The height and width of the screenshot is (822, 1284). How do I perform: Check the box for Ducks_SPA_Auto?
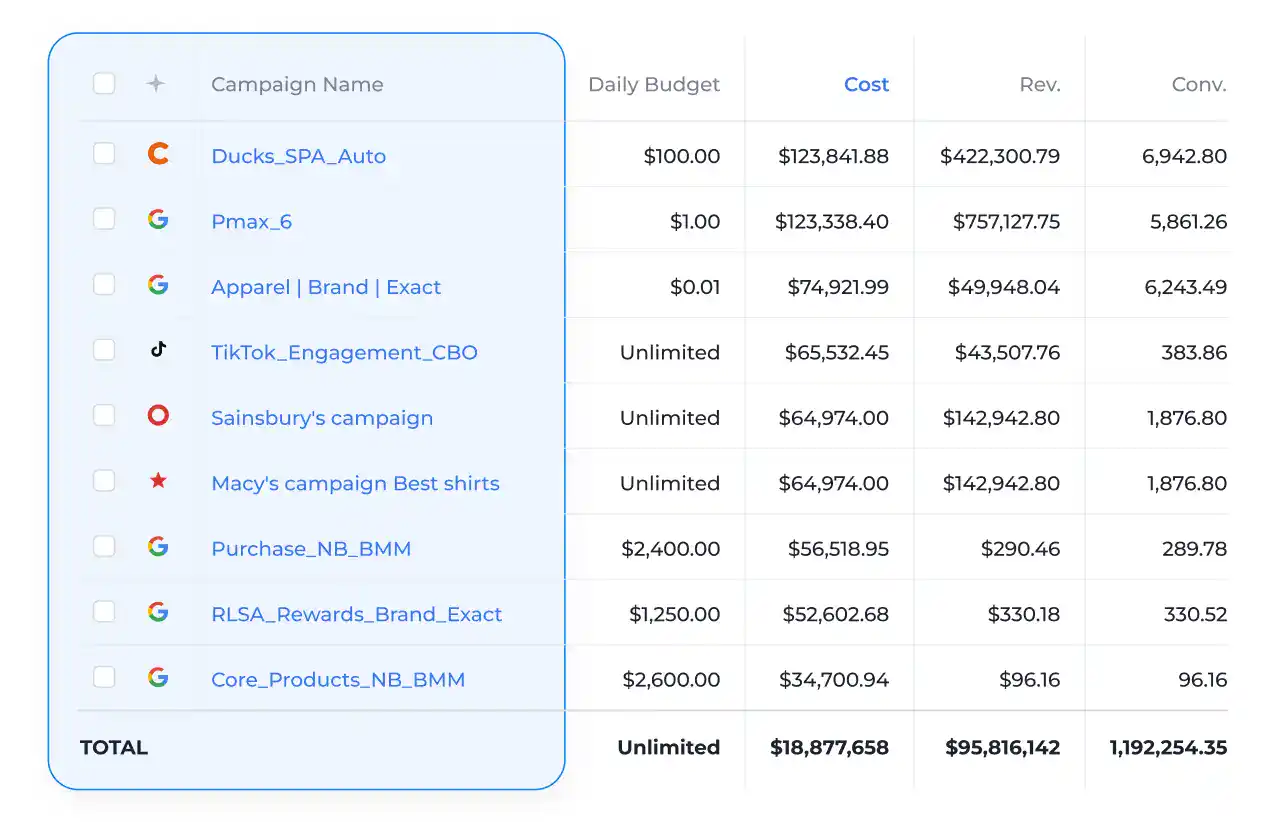point(104,154)
